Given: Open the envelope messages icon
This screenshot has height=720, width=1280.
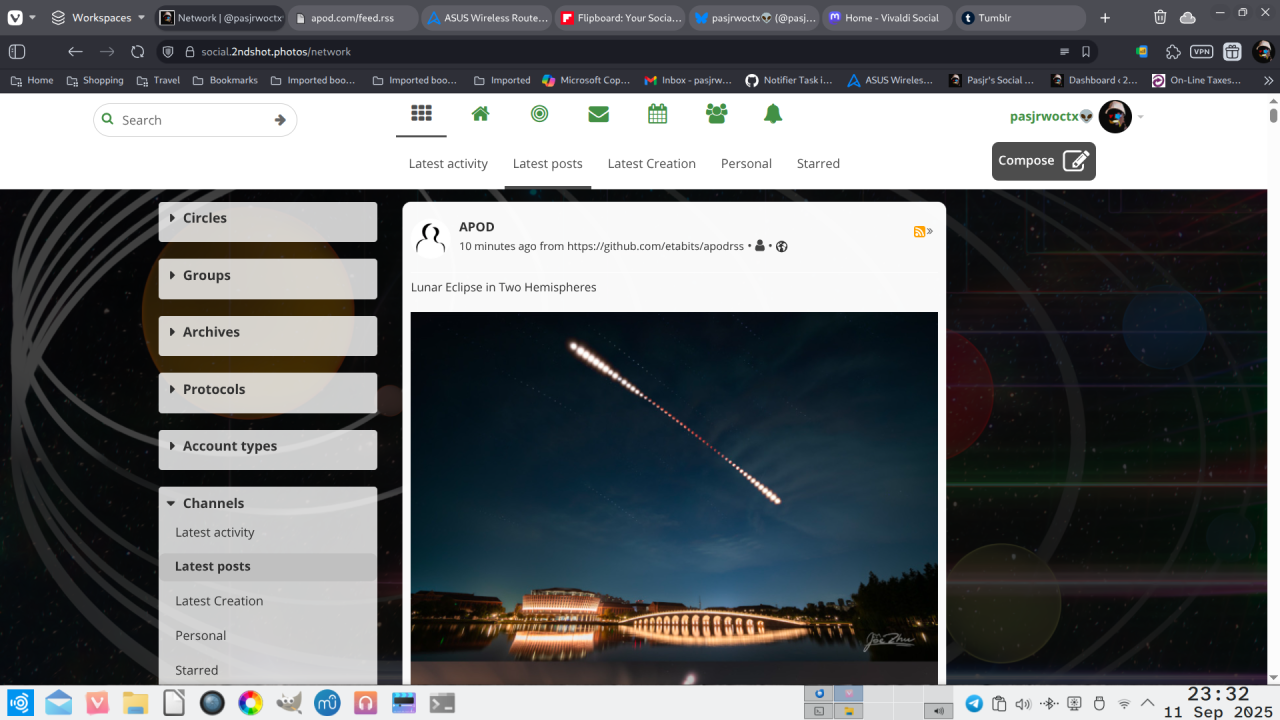Looking at the screenshot, I should [x=598, y=114].
